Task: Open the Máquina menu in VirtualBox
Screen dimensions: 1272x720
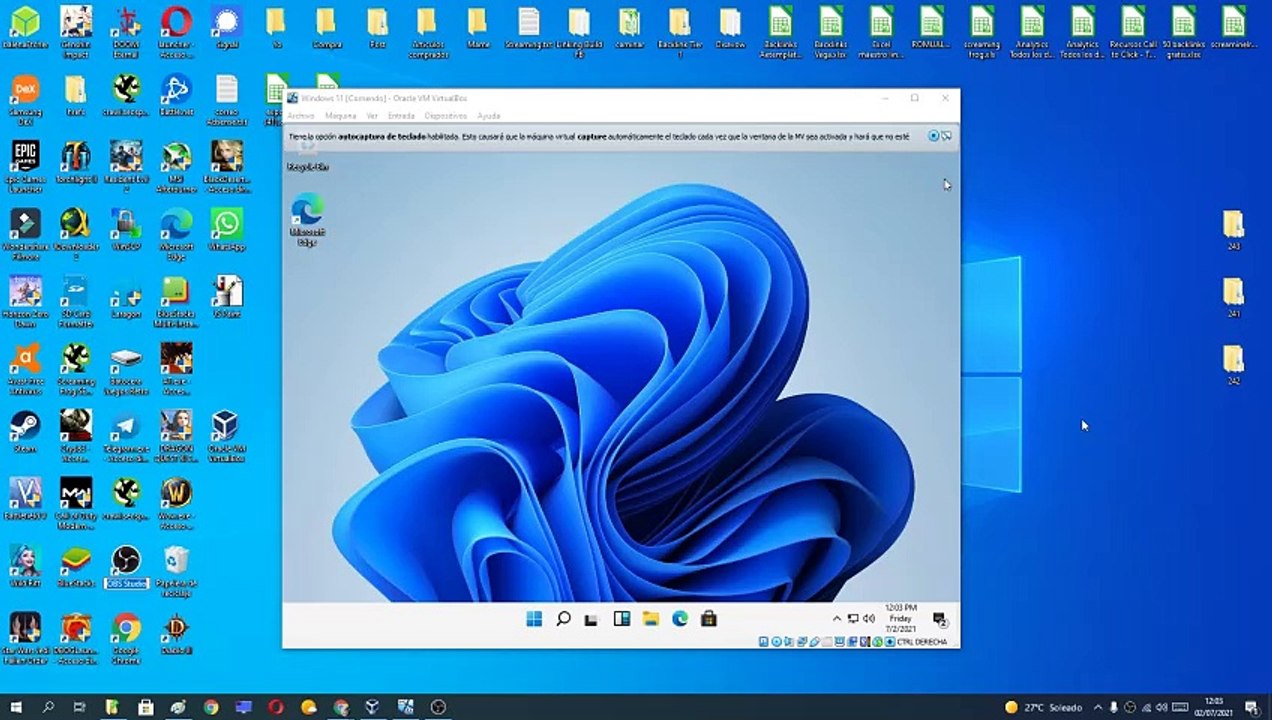Action: pyautogui.click(x=341, y=116)
